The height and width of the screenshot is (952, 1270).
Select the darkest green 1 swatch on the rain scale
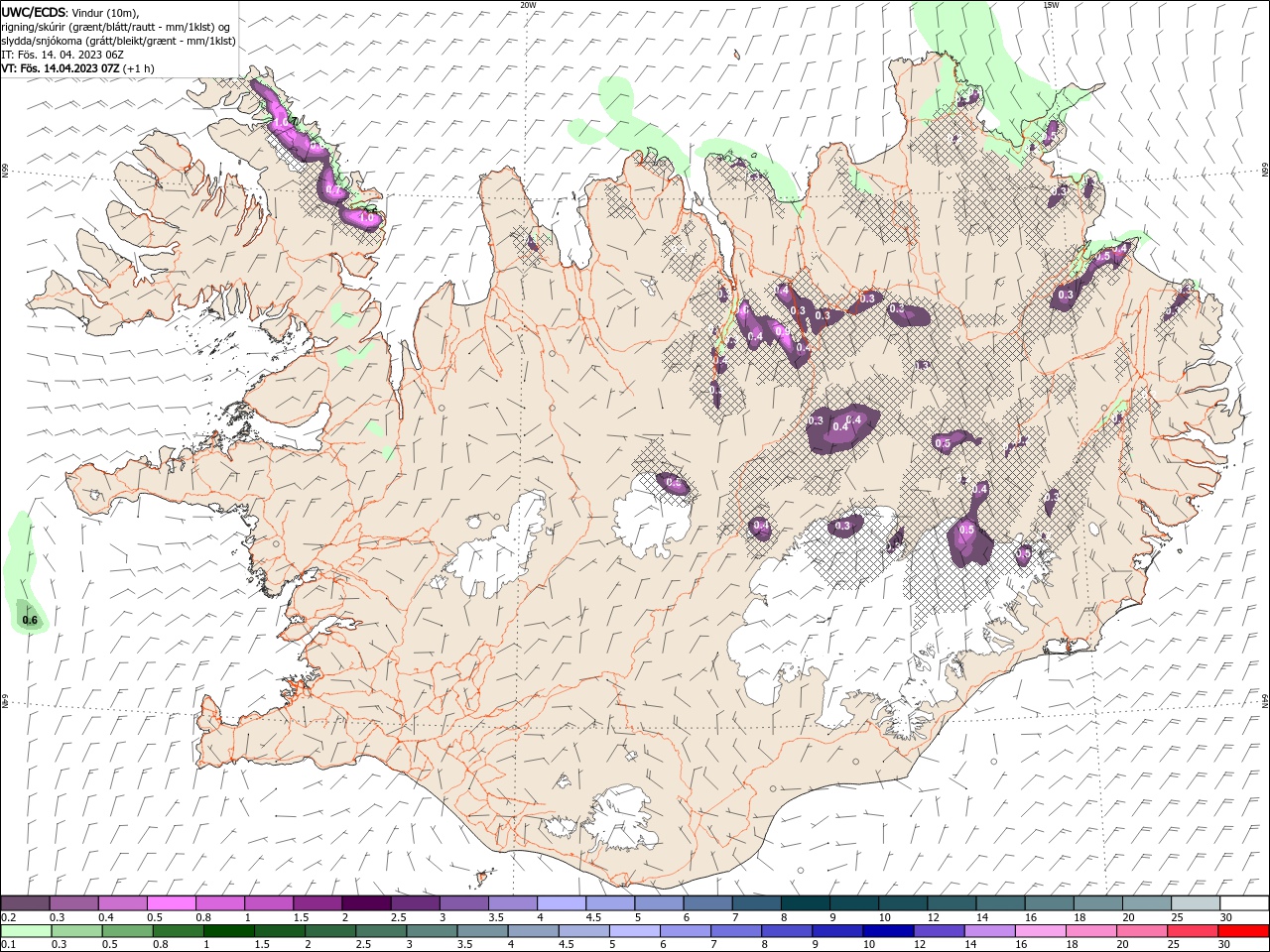coord(229,931)
